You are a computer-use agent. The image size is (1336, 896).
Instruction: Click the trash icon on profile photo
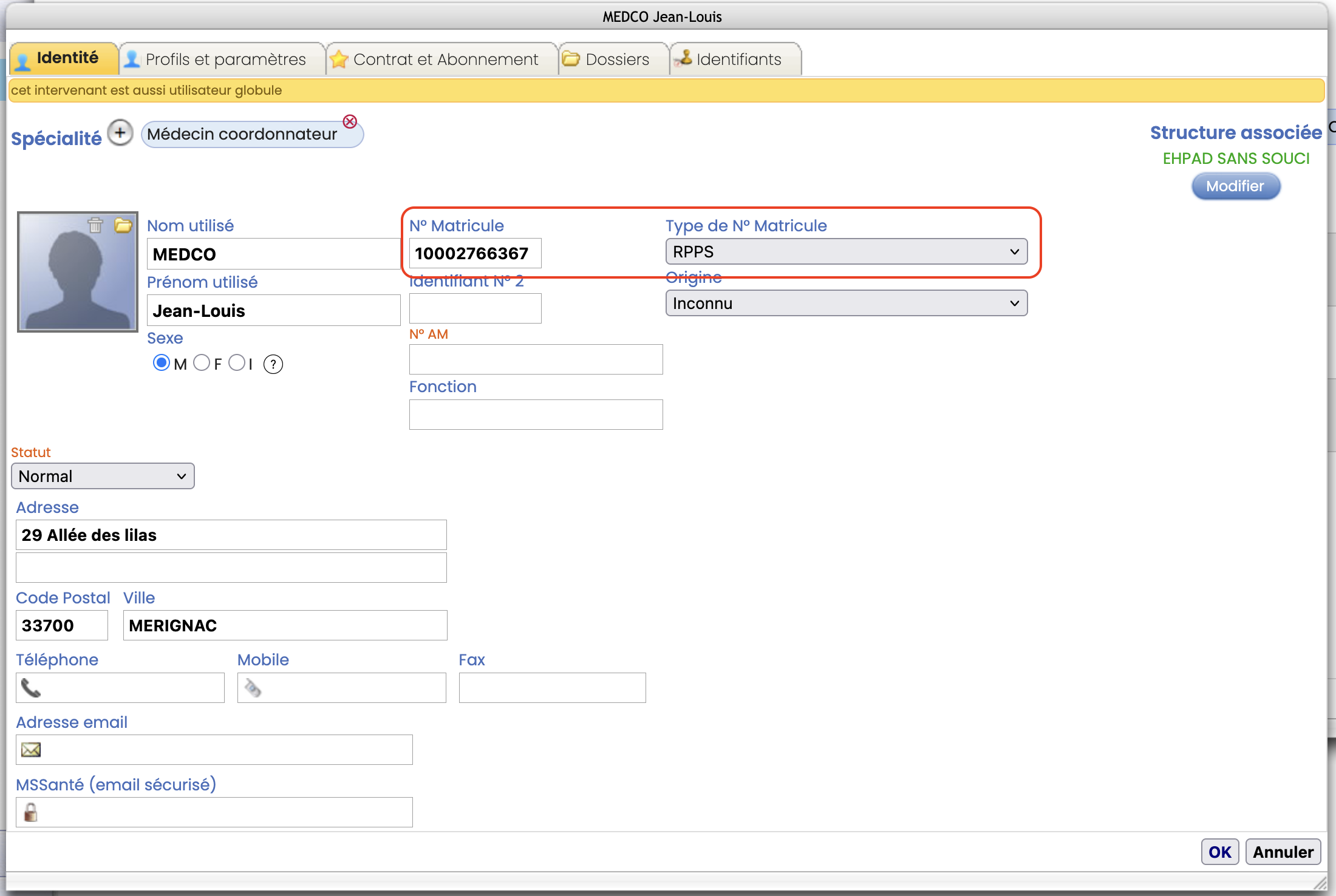[95, 225]
